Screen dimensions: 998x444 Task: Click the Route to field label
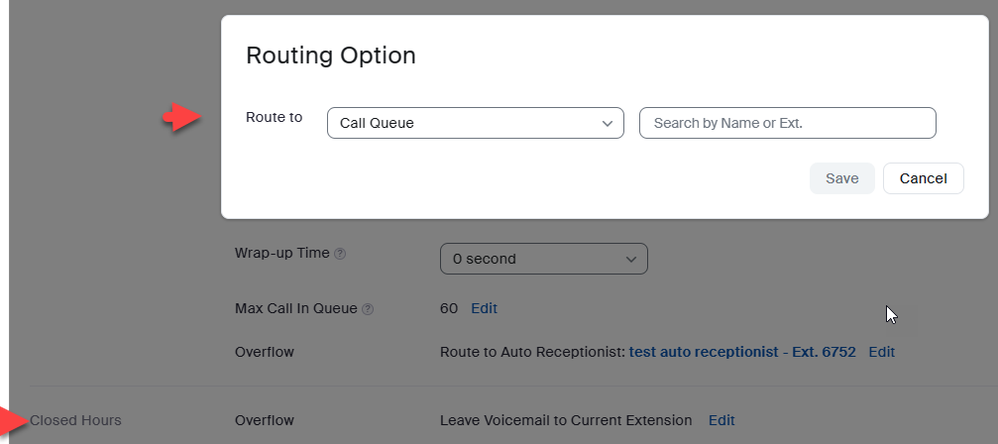point(274,118)
